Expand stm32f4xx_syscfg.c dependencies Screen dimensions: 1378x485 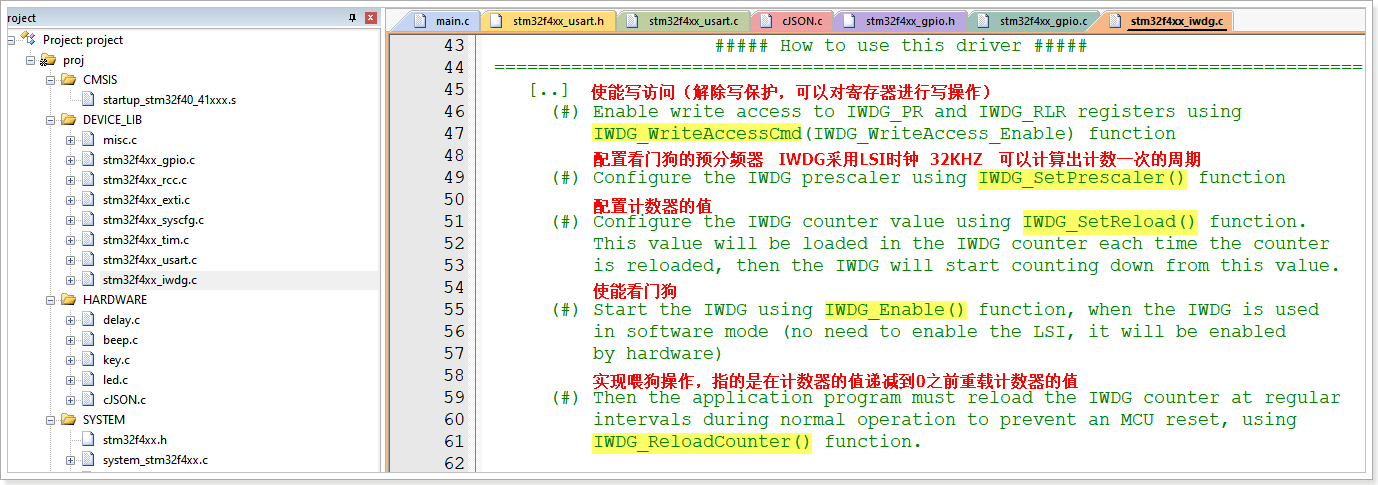click(x=71, y=220)
